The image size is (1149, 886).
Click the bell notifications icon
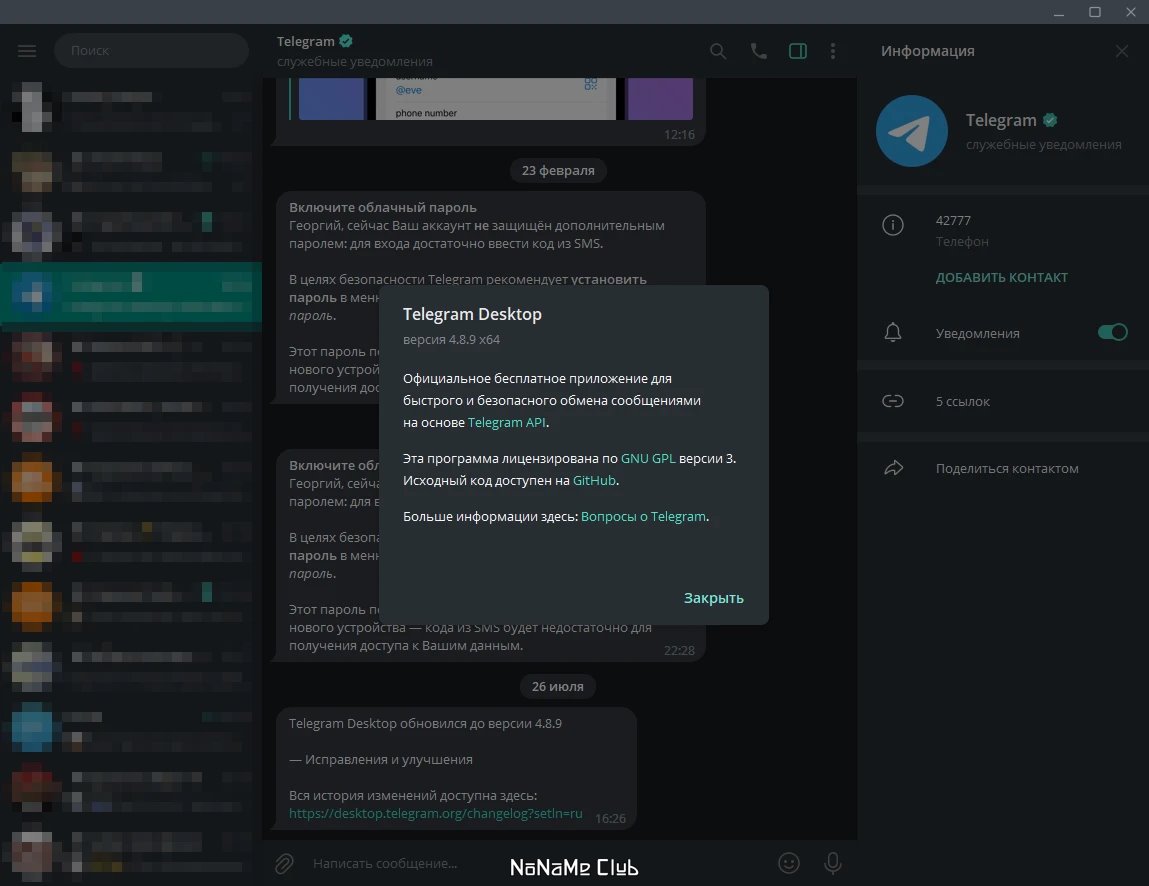[893, 333]
